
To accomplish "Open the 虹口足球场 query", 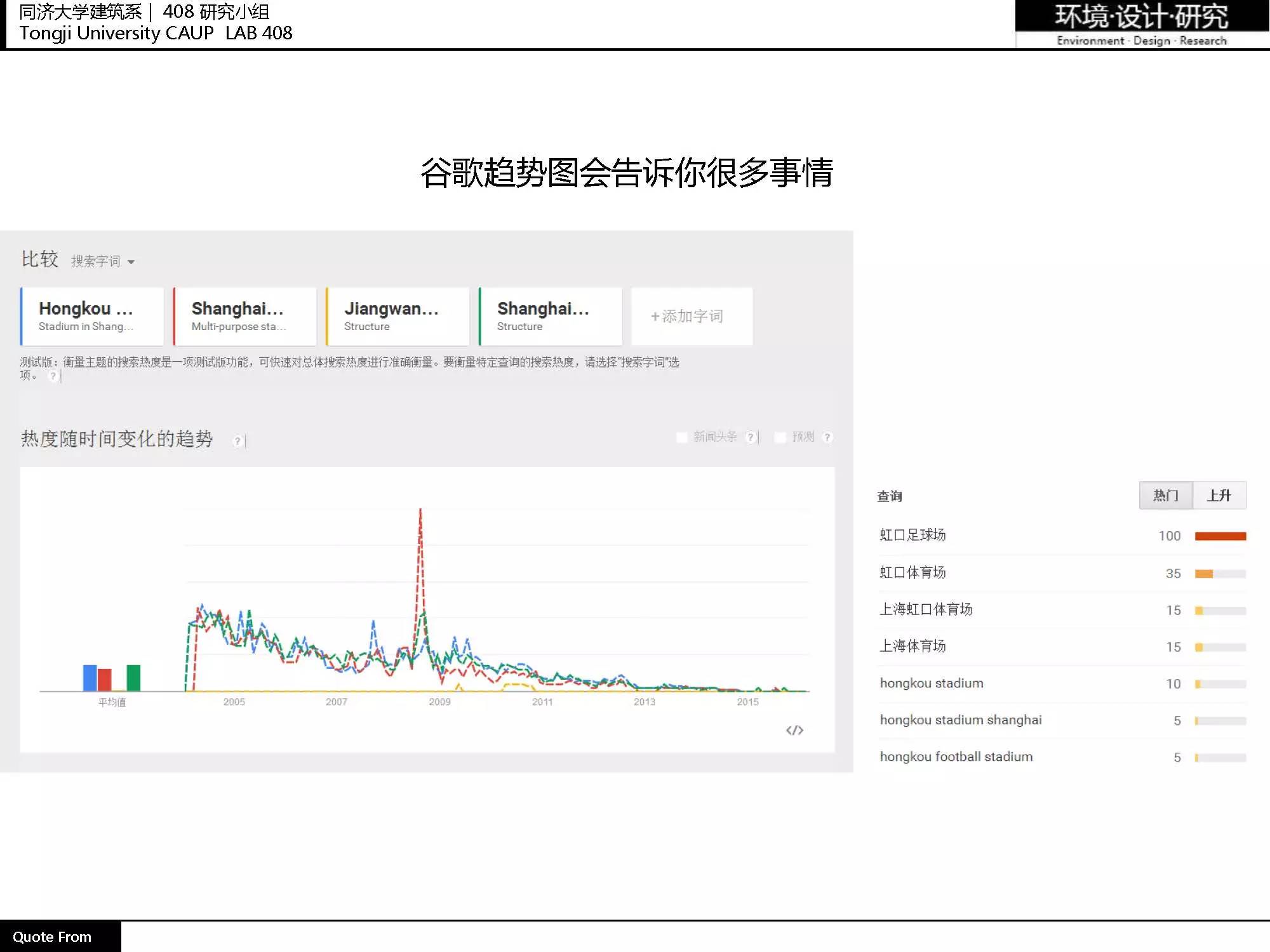I will [x=912, y=535].
